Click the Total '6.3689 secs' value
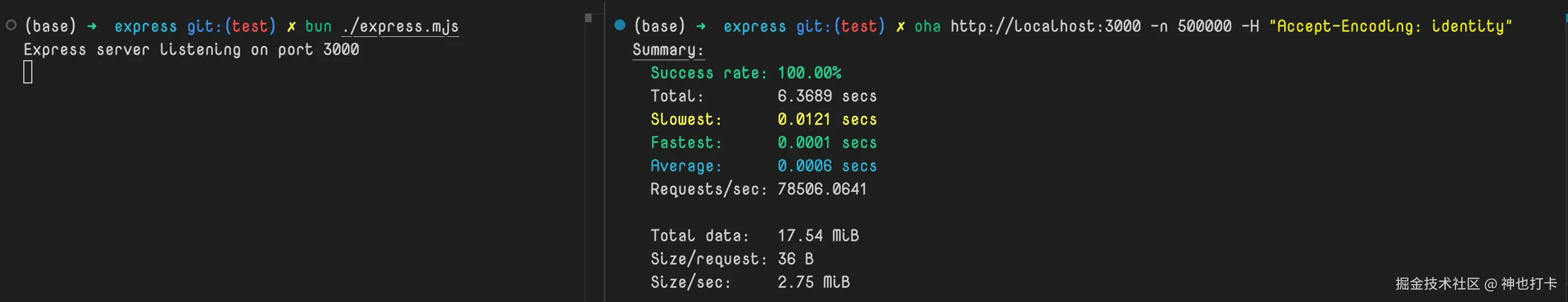Viewport: 1568px width, 302px height. tap(827, 95)
